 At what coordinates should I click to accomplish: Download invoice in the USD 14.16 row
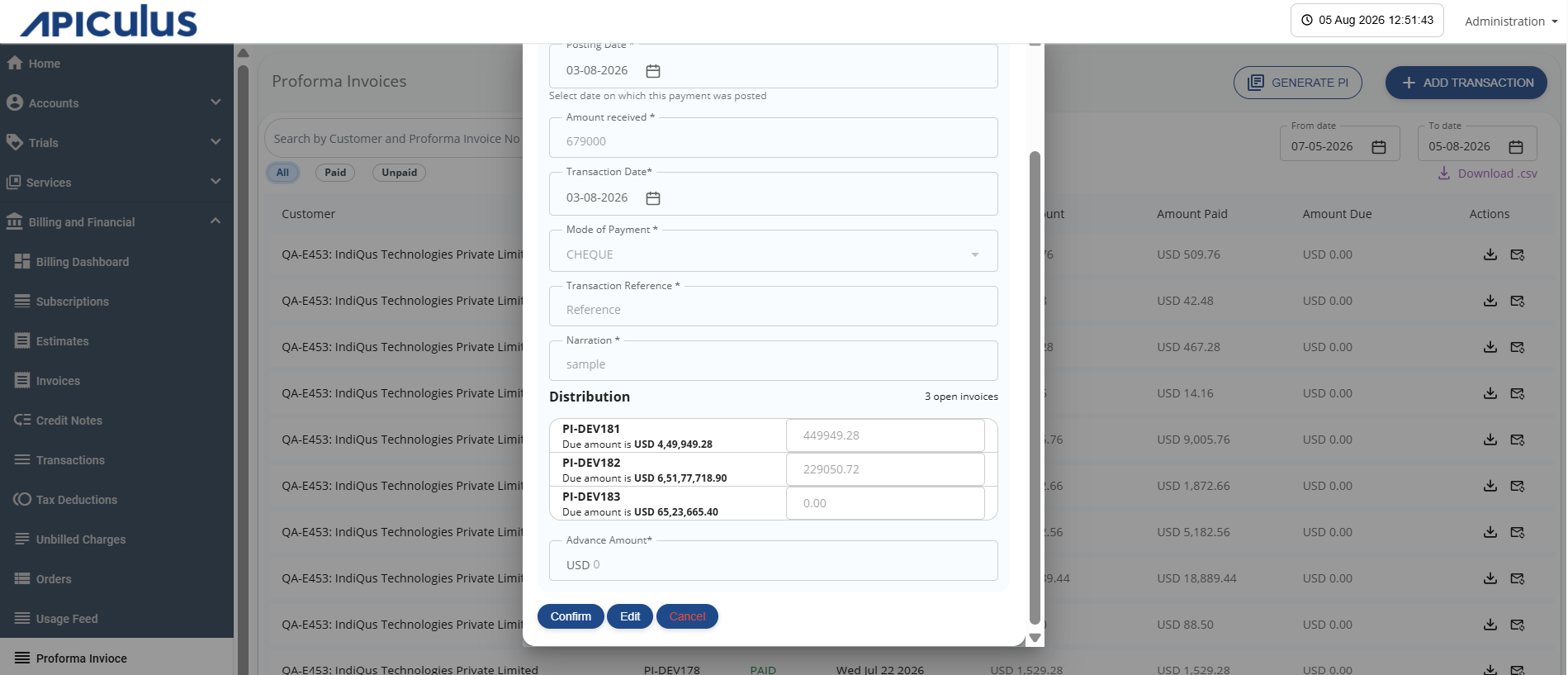point(1490,393)
